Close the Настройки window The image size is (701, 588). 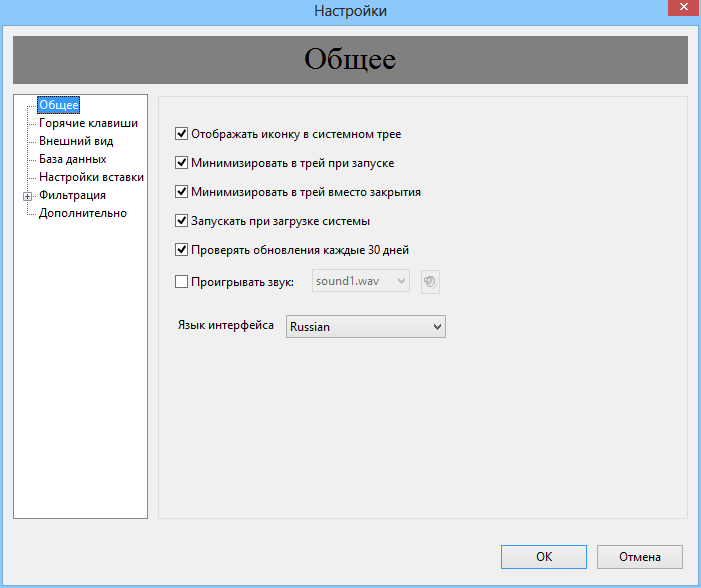(684, 8)
